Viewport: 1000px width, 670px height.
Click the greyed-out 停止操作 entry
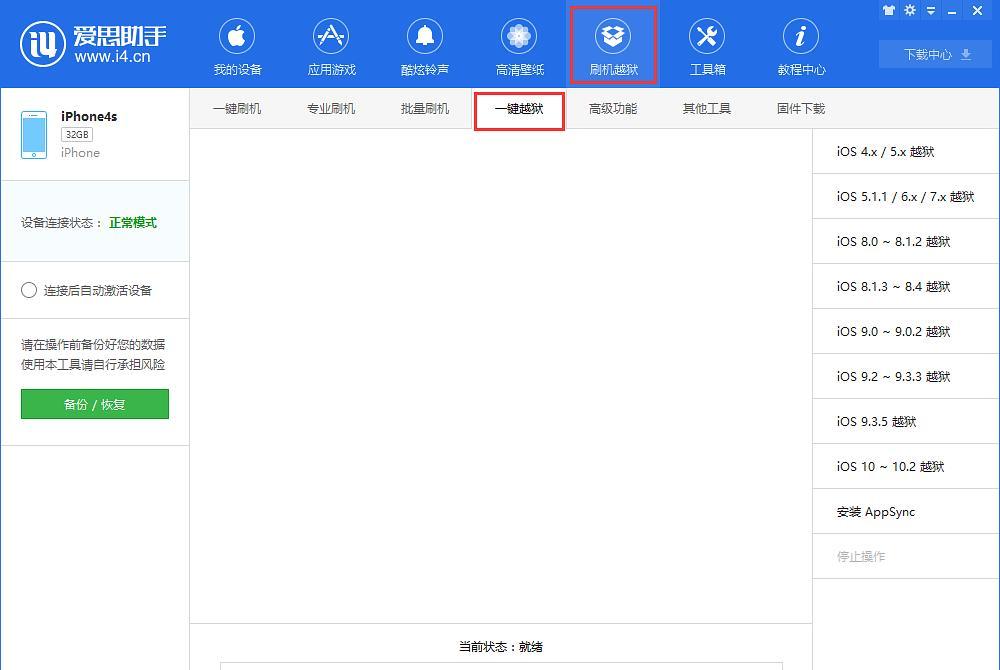[906, 557]
